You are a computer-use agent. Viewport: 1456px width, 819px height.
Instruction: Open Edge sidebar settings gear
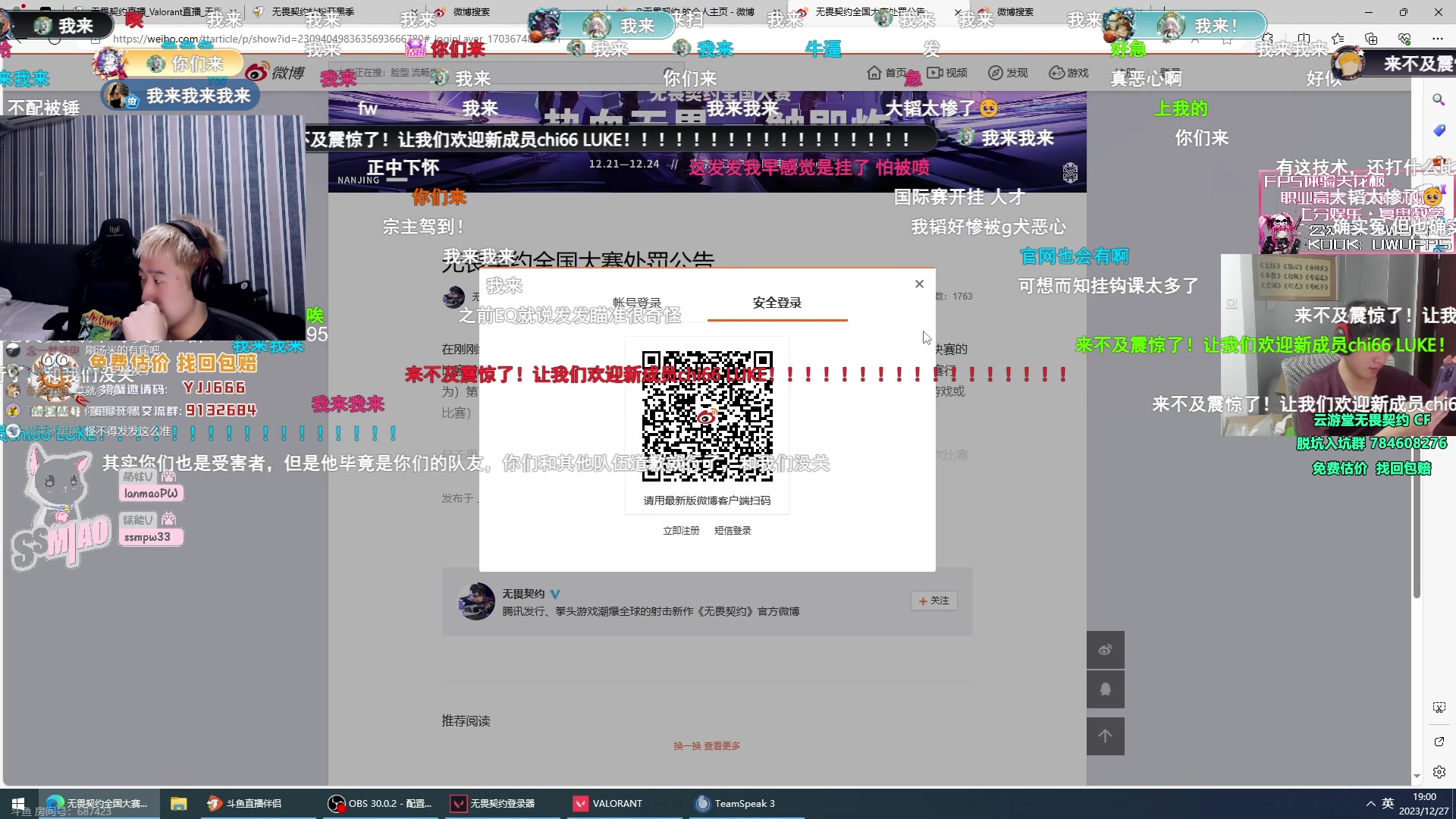[1439, 772]
